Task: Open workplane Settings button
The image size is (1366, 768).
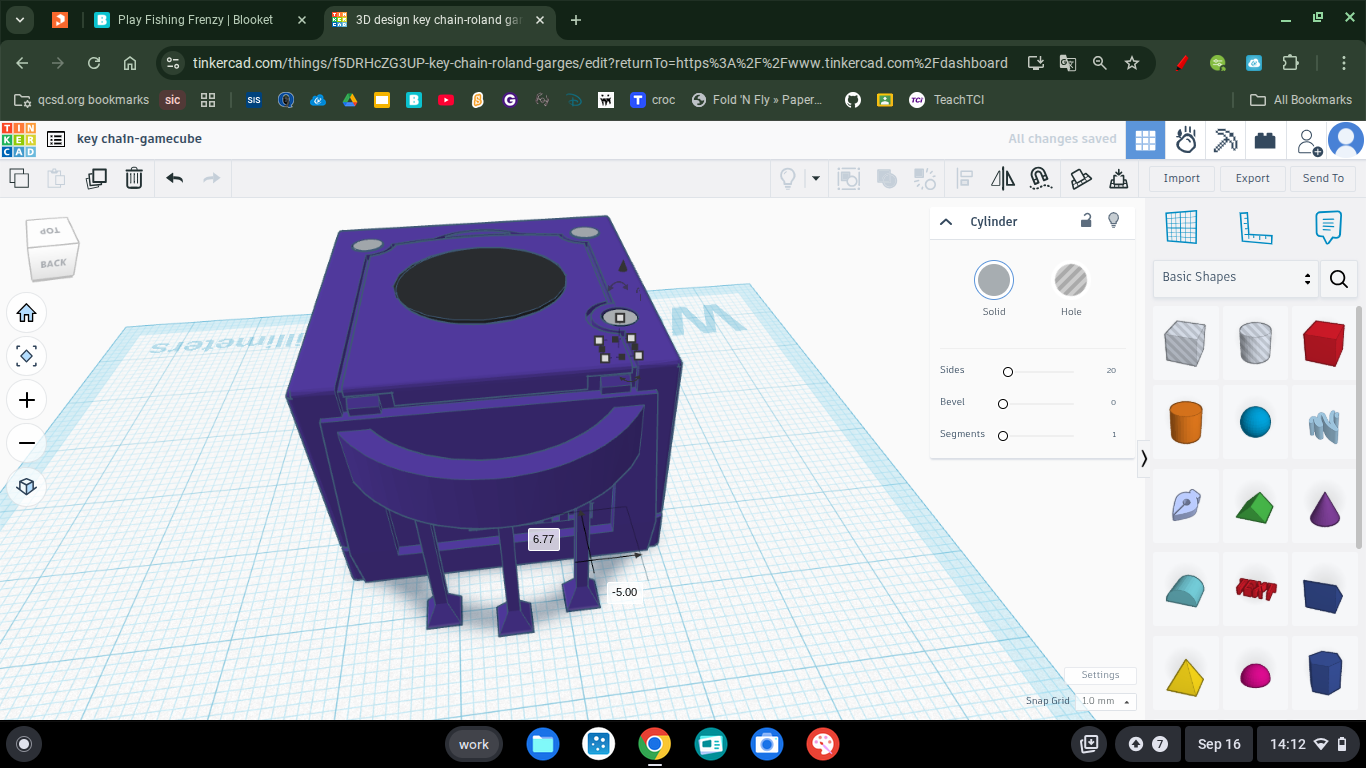Action: pos(1100,675)
